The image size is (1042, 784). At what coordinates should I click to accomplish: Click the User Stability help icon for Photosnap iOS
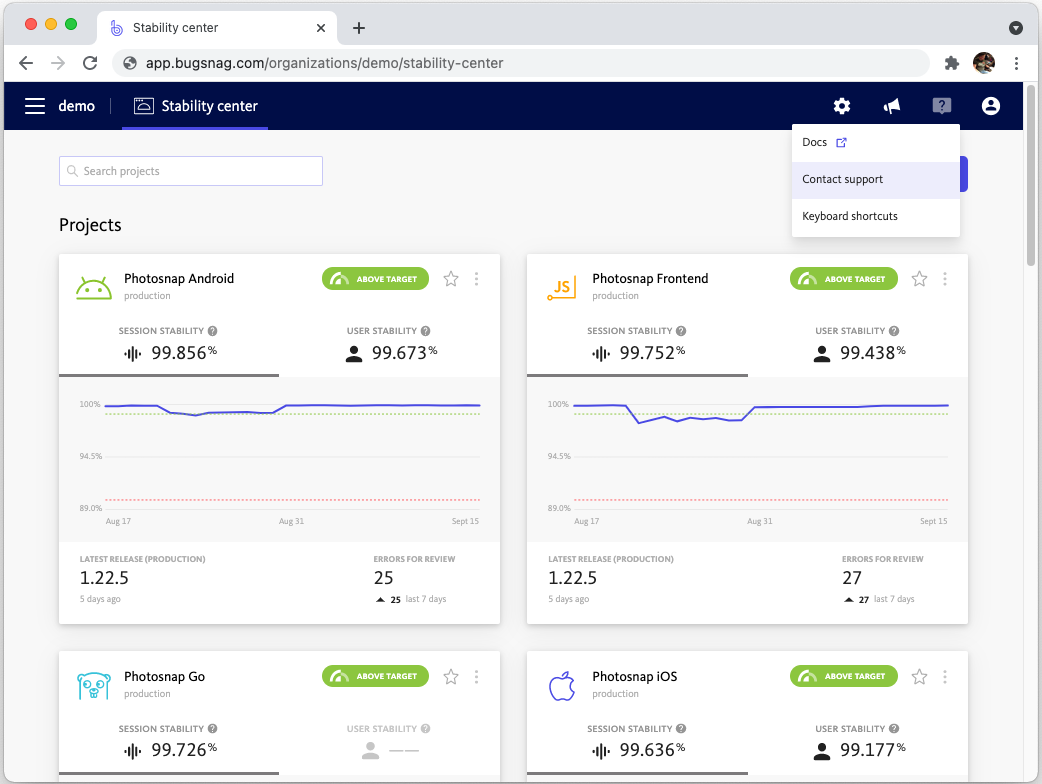[894, 729]
